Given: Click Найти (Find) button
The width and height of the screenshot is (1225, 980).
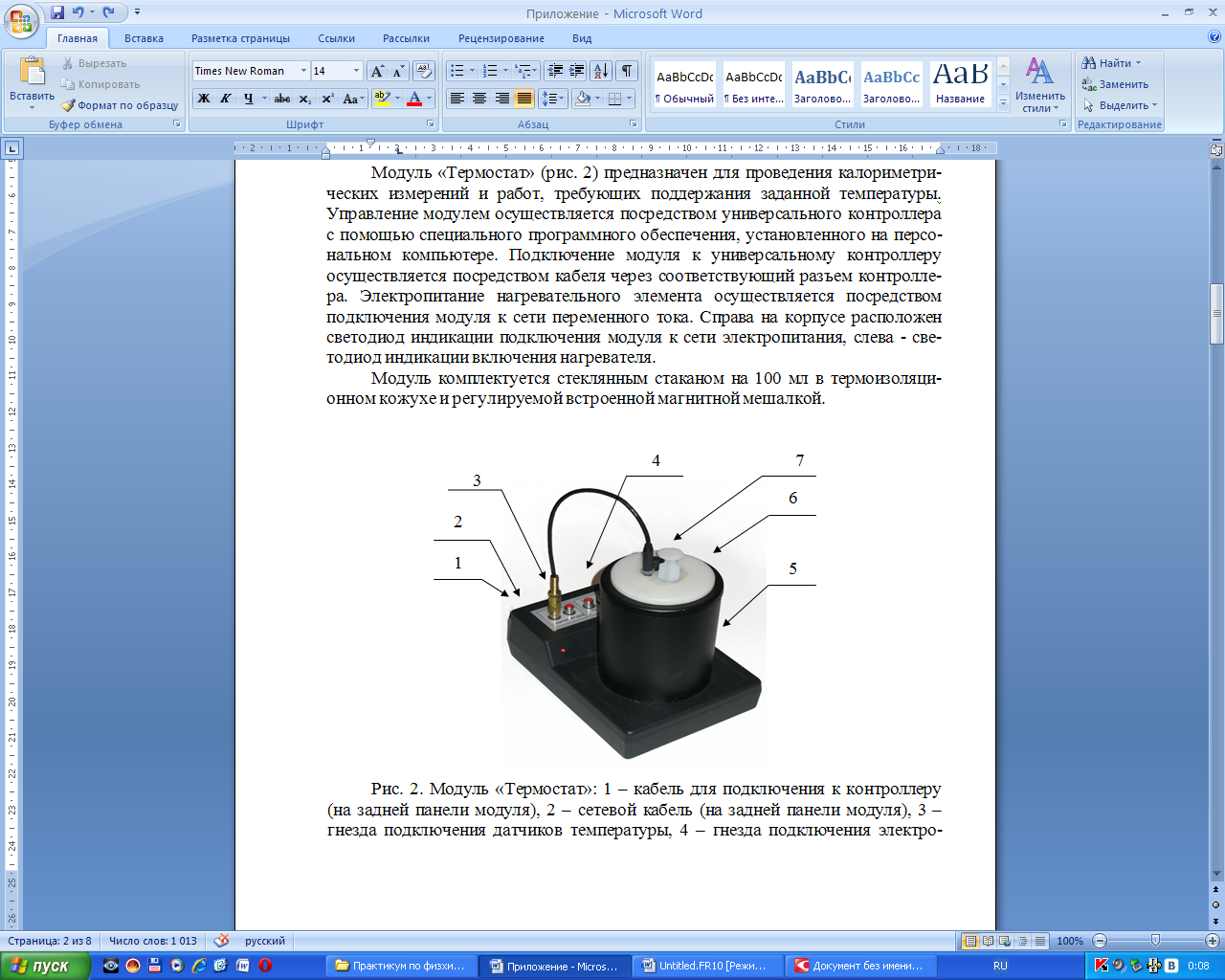Looking at the screenshot, I should [1111, 63].
